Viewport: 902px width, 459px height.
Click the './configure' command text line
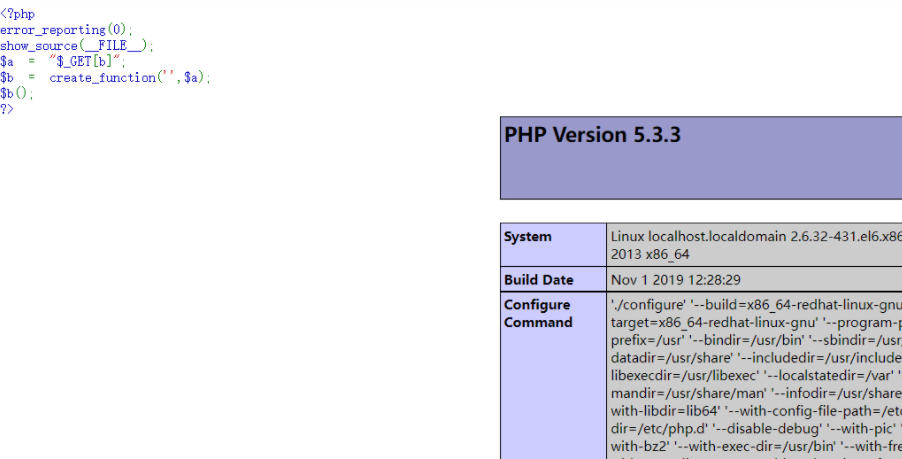[756, 305]
